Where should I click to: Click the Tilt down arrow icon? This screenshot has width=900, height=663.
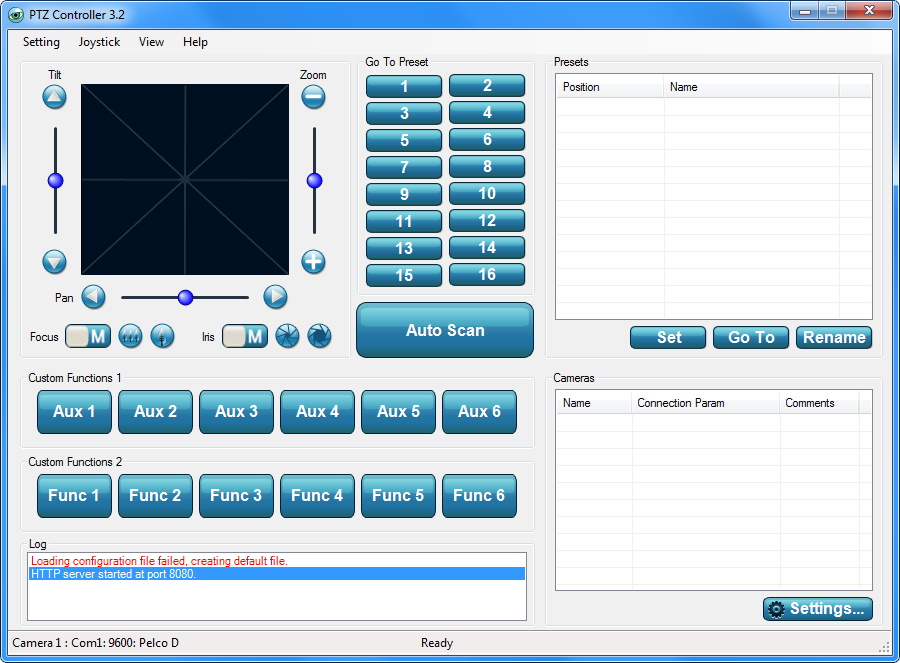[55, 262]
